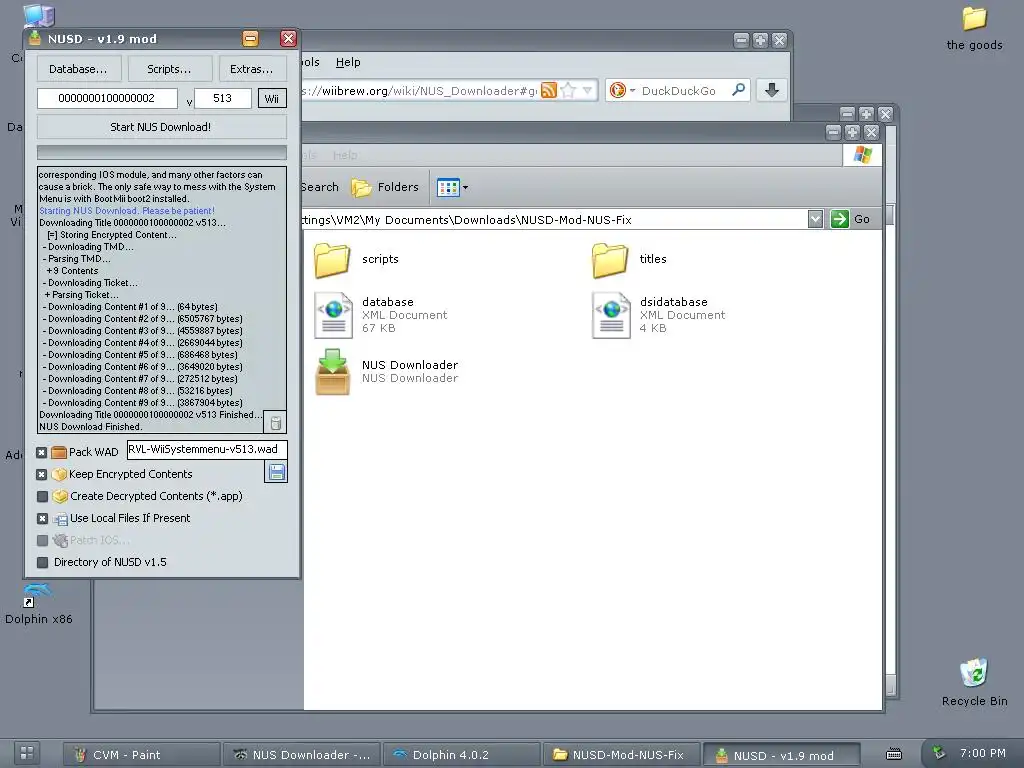
Task: Open the Explorer address bar dropdown
Action: point(815,219)
